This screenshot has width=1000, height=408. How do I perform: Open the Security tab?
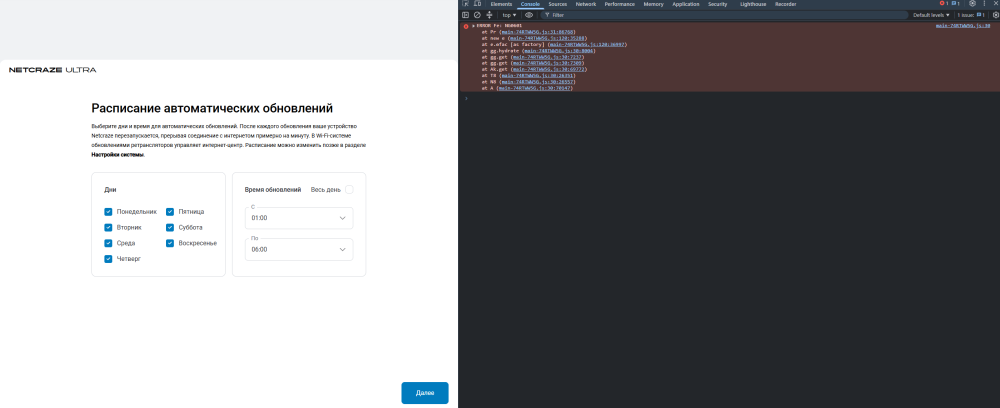pyautogui.click(x=717, y=4)
